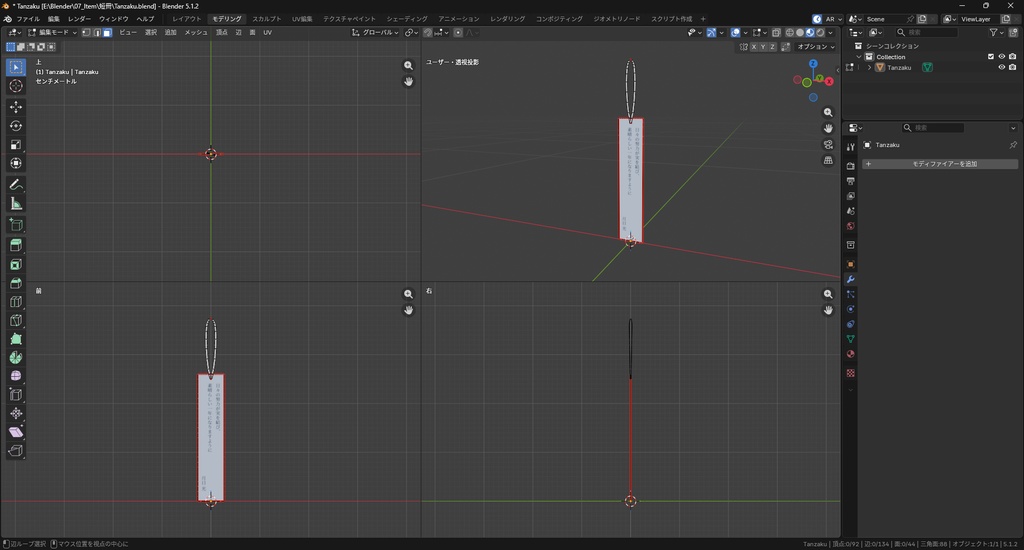Open the Object Data (mesh) properties tab
This screenshot has width=1024, height=550.
850,339
